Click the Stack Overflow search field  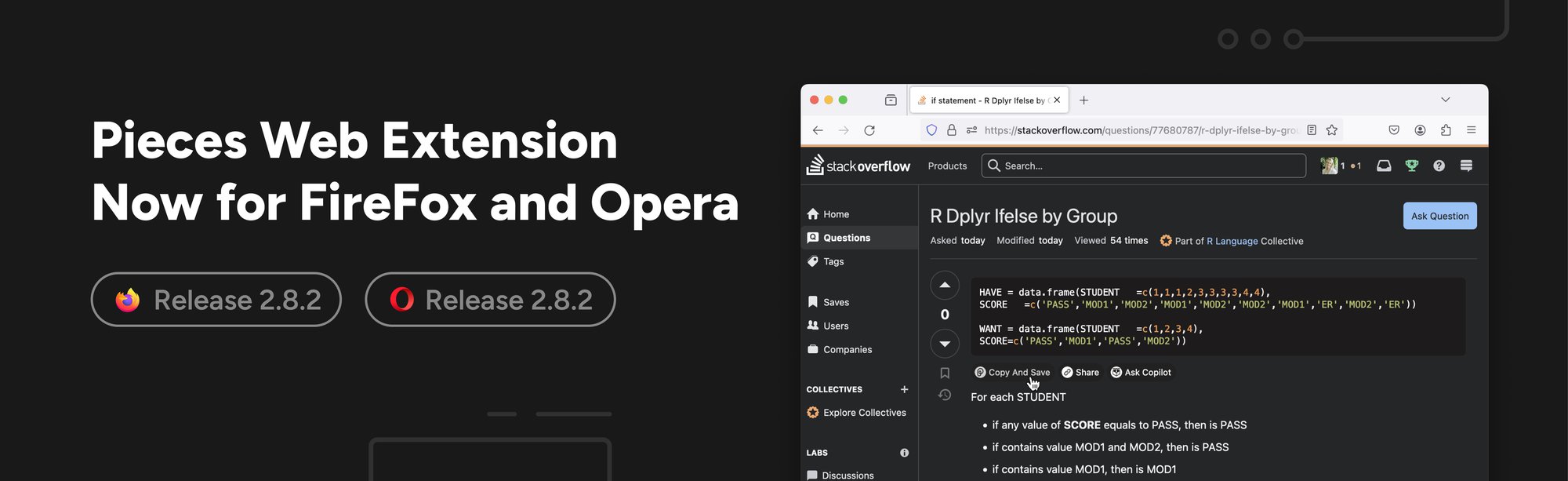(x=1144, y=166)
